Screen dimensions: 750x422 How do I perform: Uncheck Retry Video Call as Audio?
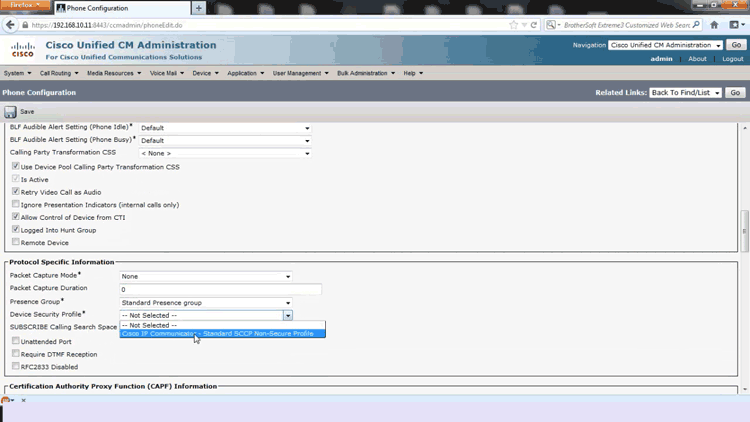coord(16,191)
